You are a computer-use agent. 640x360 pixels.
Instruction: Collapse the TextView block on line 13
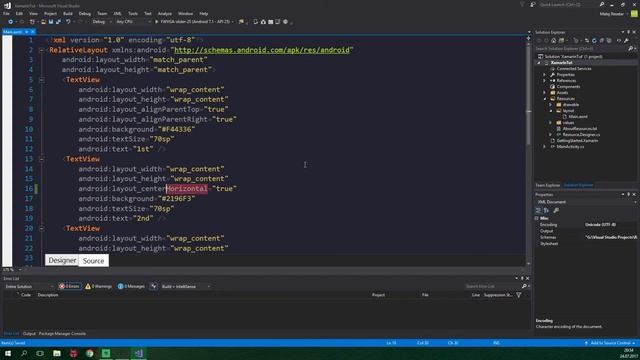pyautogui.click(x=41, y=159)
